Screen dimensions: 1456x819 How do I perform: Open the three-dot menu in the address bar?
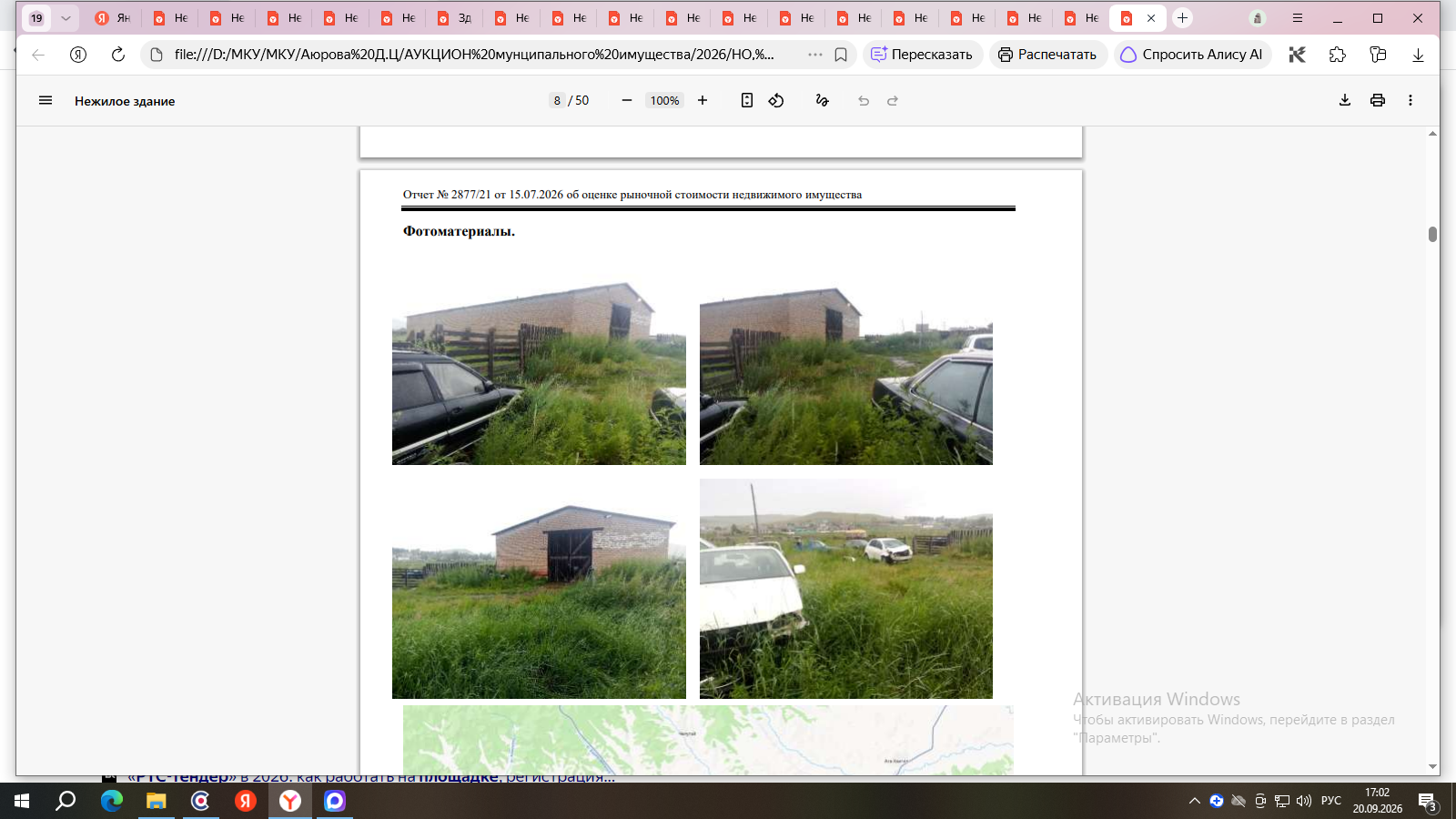(x=815, y=55)
